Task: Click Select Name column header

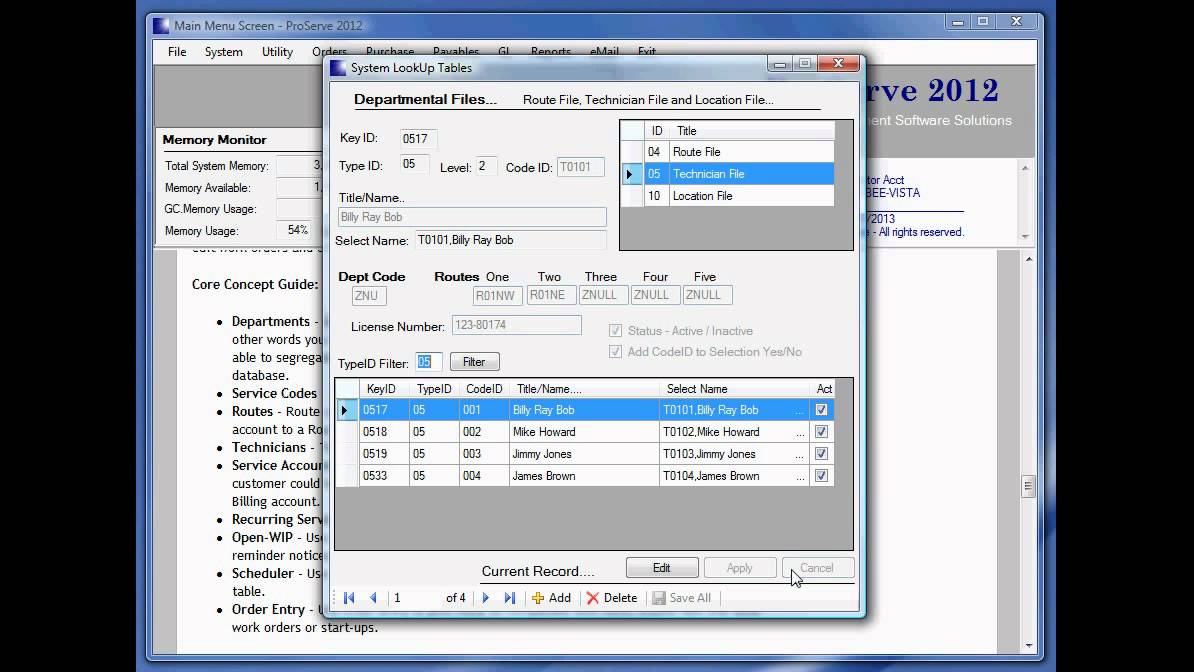Action: point(734,389)
